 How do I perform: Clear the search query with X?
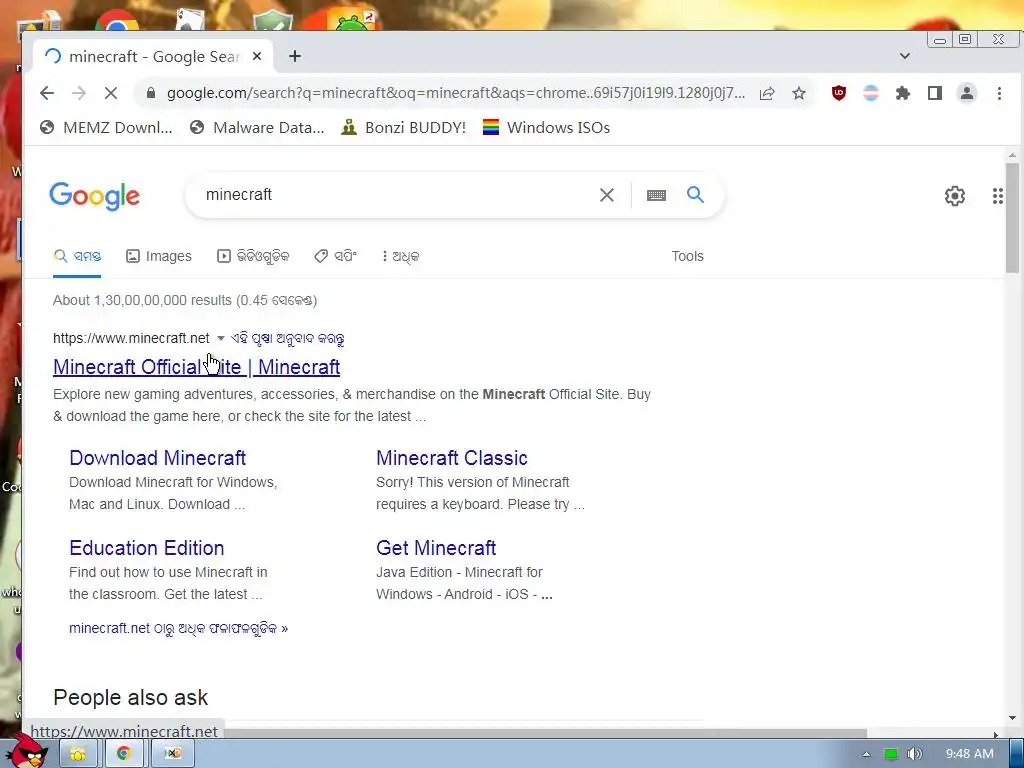pyautogui.click(x=607, y=195)
